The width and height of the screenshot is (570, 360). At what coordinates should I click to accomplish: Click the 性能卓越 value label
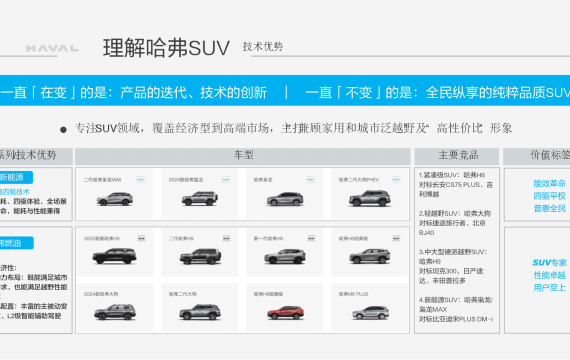(x=549, y=275)
